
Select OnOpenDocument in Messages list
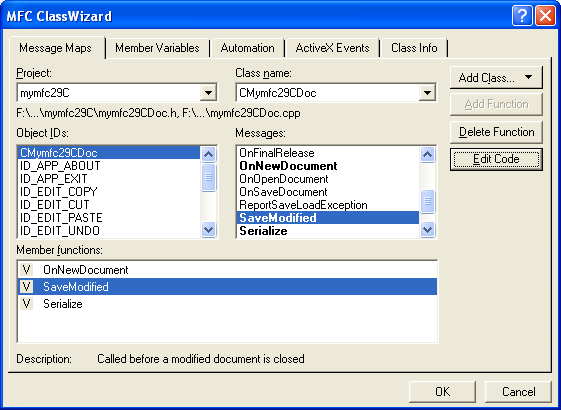tap(328, 179)
